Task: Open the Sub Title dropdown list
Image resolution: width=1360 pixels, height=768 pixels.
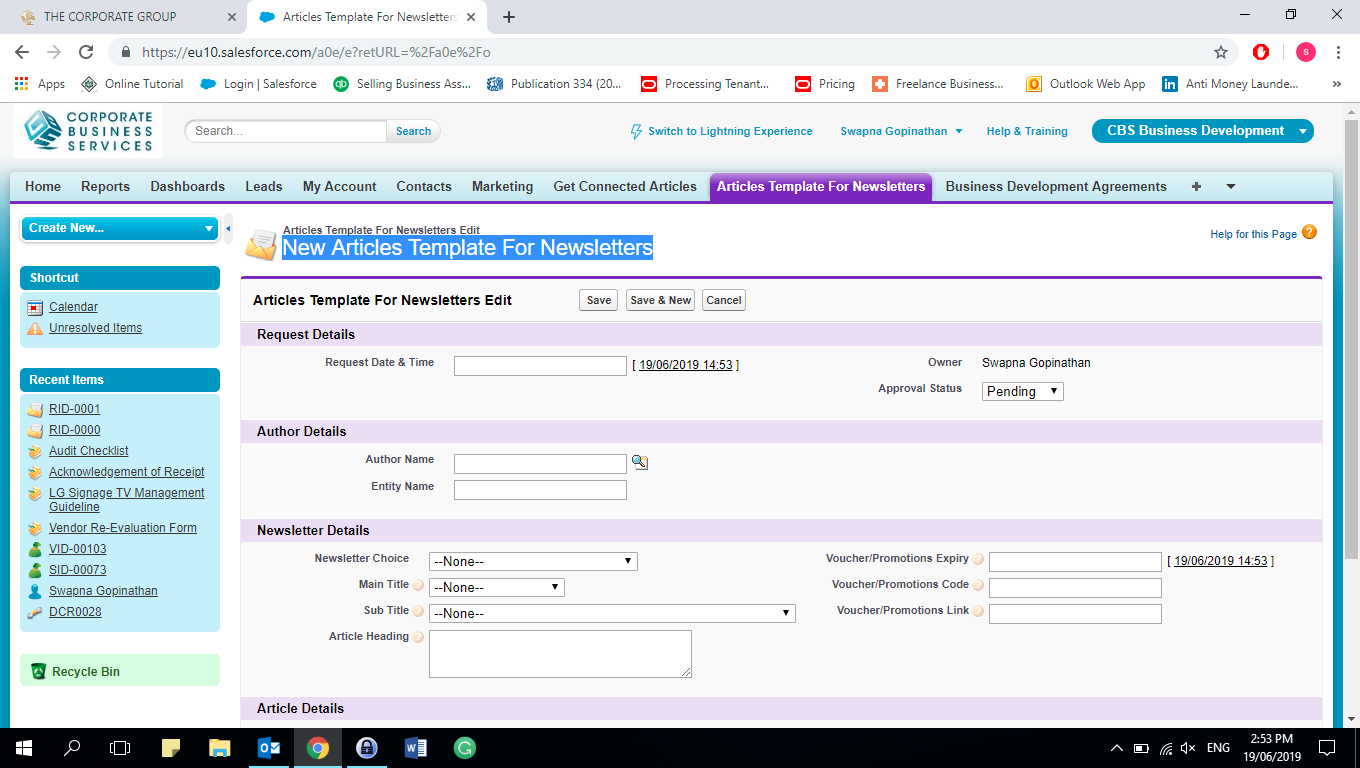Action: click(612, 613)
